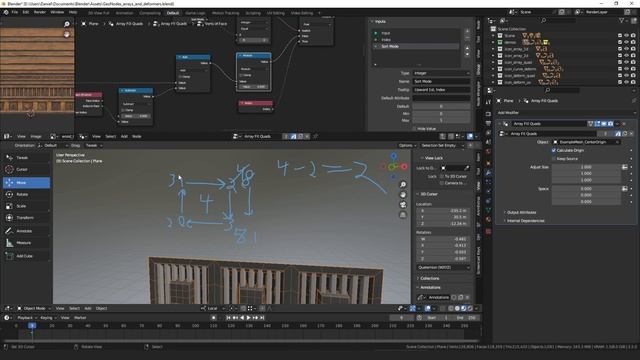Select the Add Cube tool

pyautogui.click(x=27, y=256)
